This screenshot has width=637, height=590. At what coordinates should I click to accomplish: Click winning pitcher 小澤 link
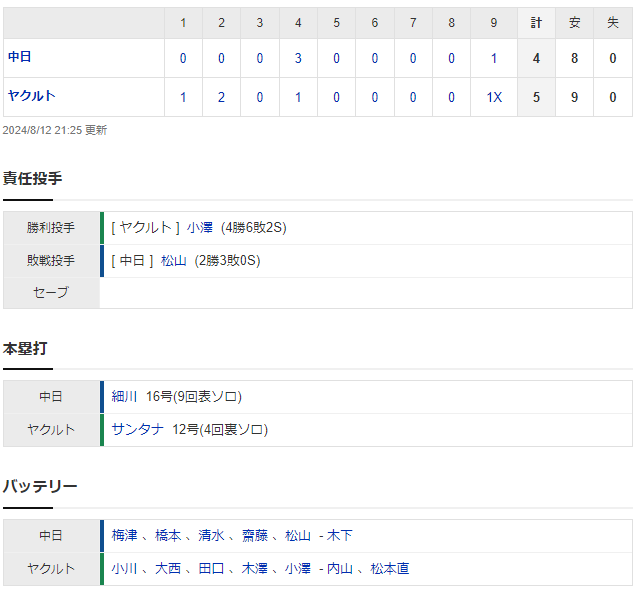(x=199, y=228)
